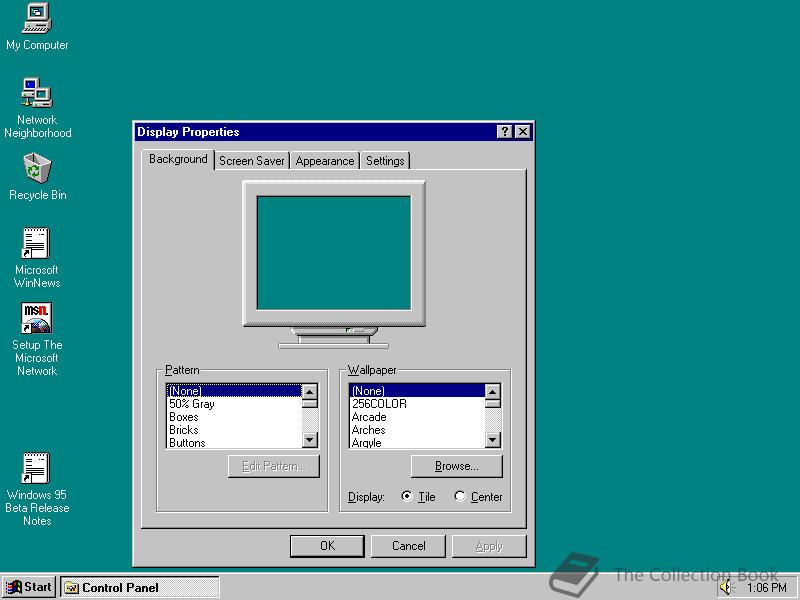Select the Arches wallpaper

point(417,430)
